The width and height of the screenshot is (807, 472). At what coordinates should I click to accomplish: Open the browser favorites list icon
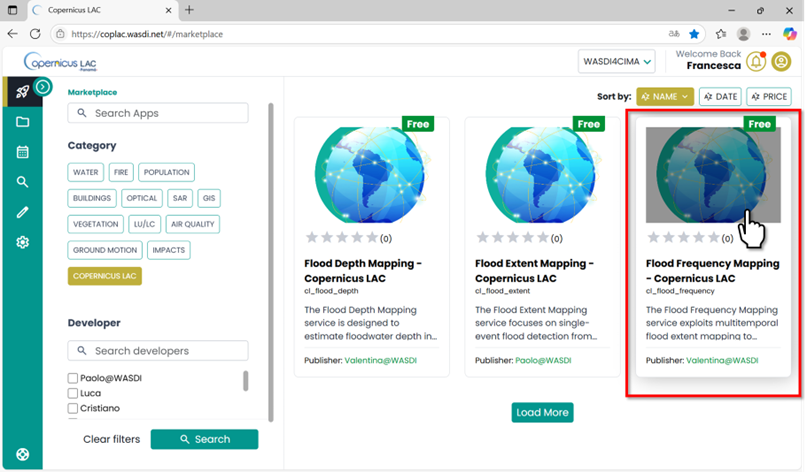click(x=721, y=34)
